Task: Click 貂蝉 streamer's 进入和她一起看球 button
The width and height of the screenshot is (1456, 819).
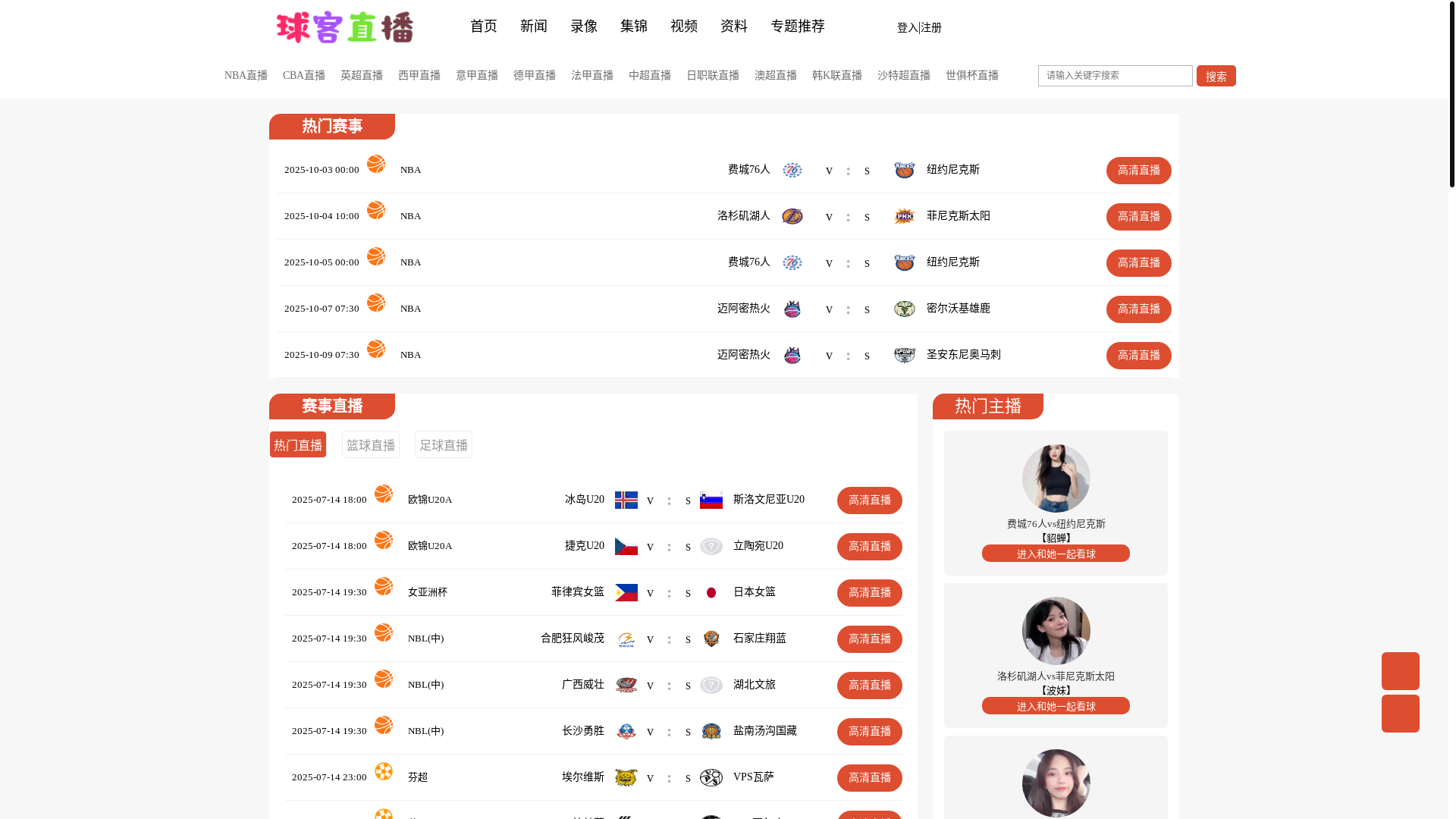Action: coord(1056,554)
